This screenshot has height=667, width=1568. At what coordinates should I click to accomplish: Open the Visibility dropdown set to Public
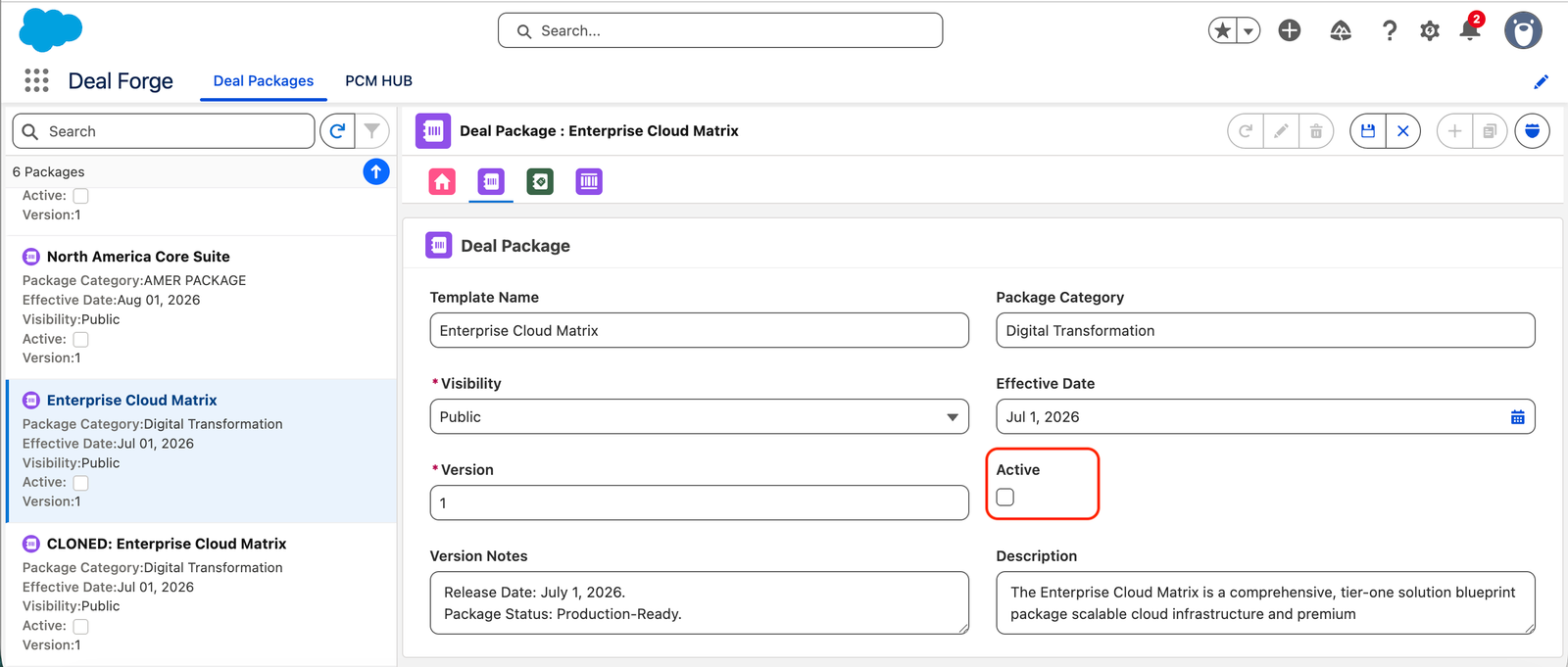pyautogui.click(x=699, y=416)
